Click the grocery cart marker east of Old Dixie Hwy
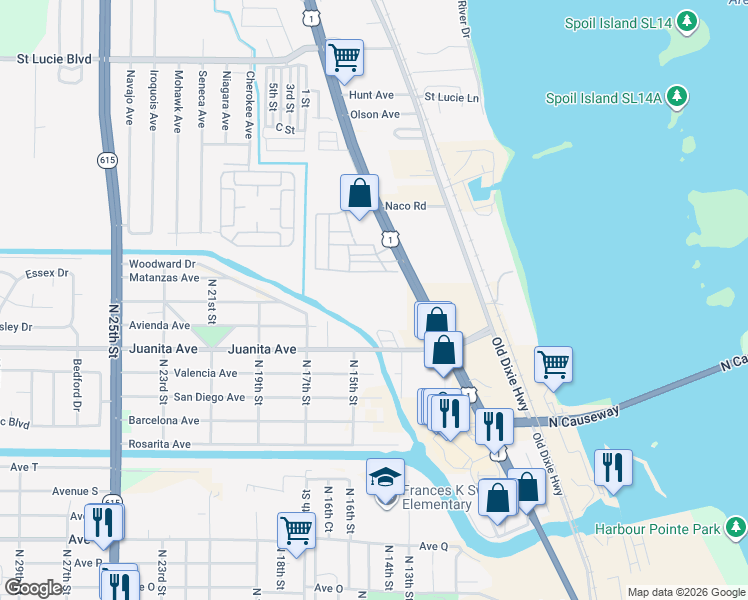The width and height of the screenshot is (748, 600). coord(553,365)
